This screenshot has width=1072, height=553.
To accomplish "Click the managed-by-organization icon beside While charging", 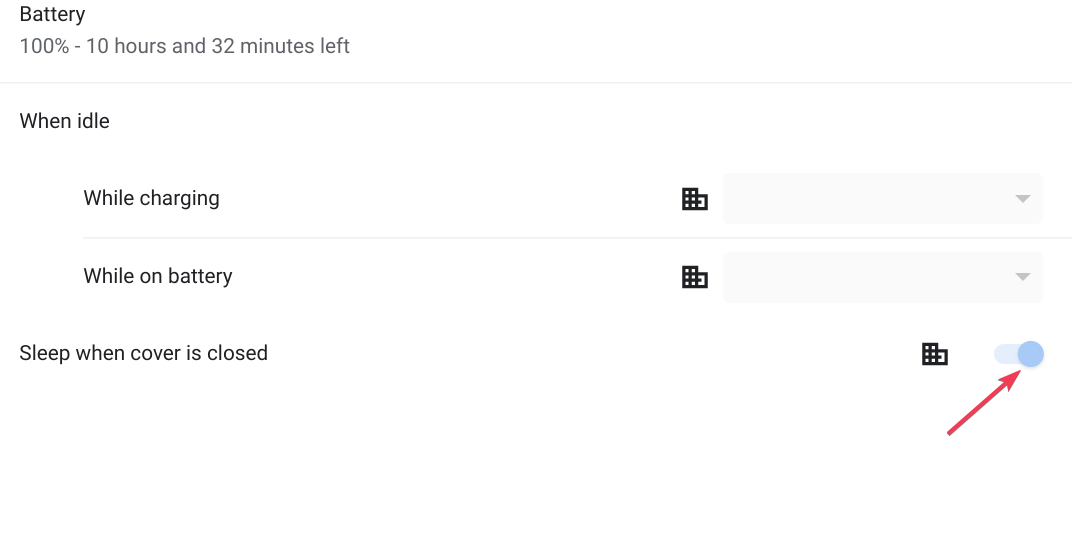I will click(x=694, y=199).
